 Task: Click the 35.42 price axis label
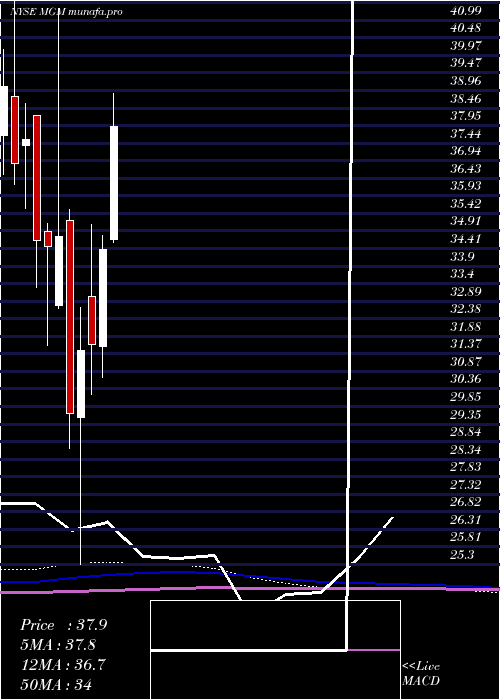pyautogui.click(x=466, y=204)
